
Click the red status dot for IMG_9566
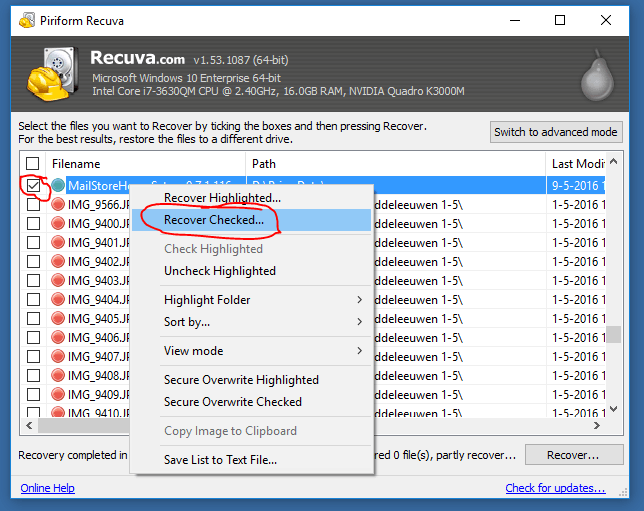click(58, 204)
